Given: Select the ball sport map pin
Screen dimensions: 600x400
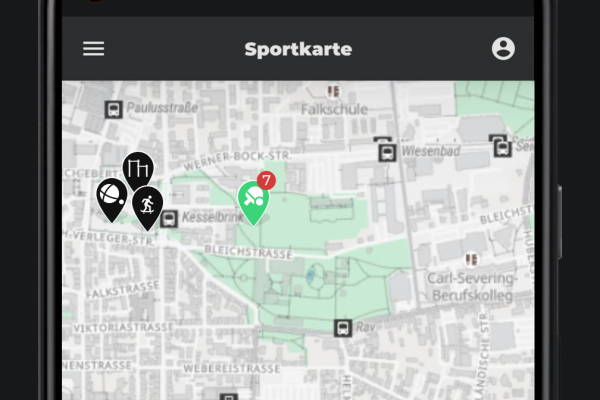Looking at the screenshot, I should (x=112, y=200).
